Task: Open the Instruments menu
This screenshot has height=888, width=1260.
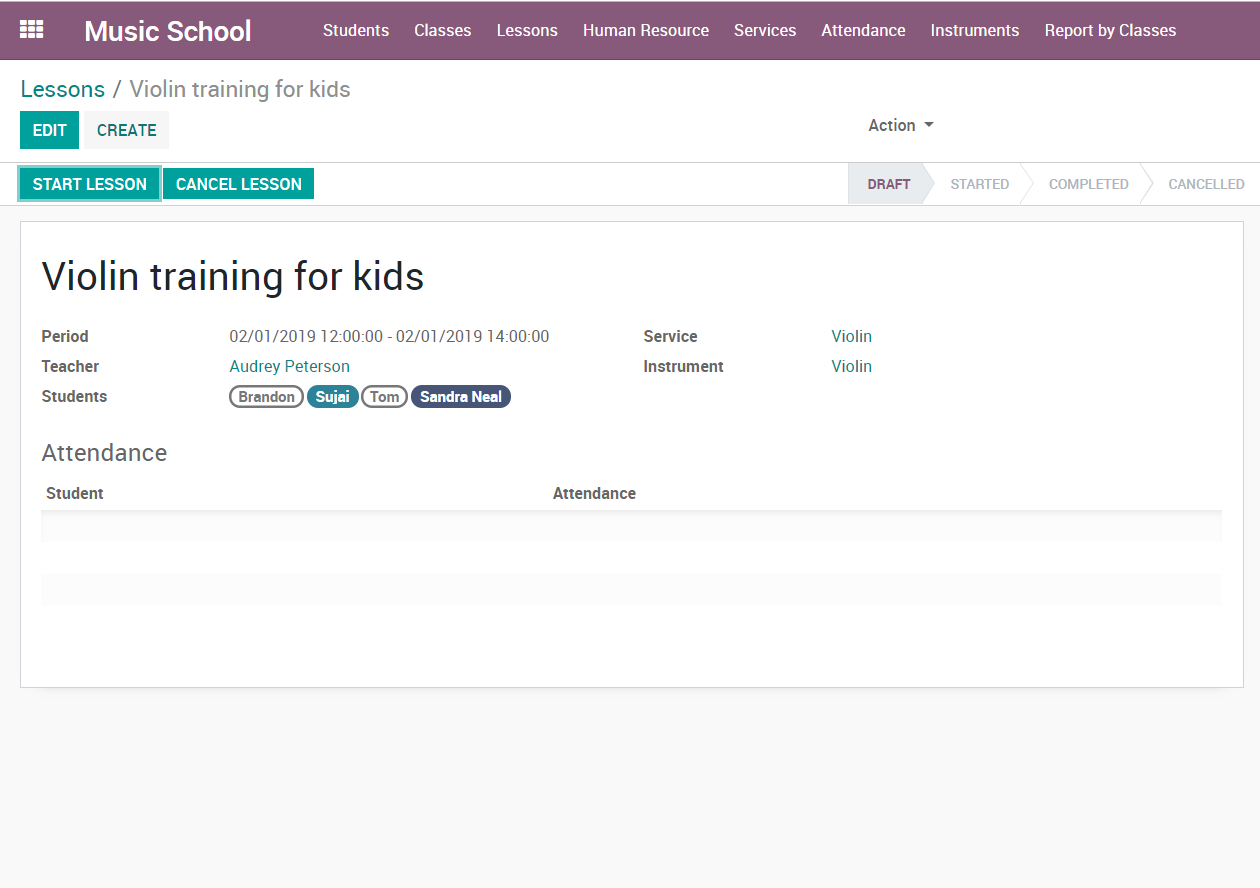Action: tap(974, 30)
